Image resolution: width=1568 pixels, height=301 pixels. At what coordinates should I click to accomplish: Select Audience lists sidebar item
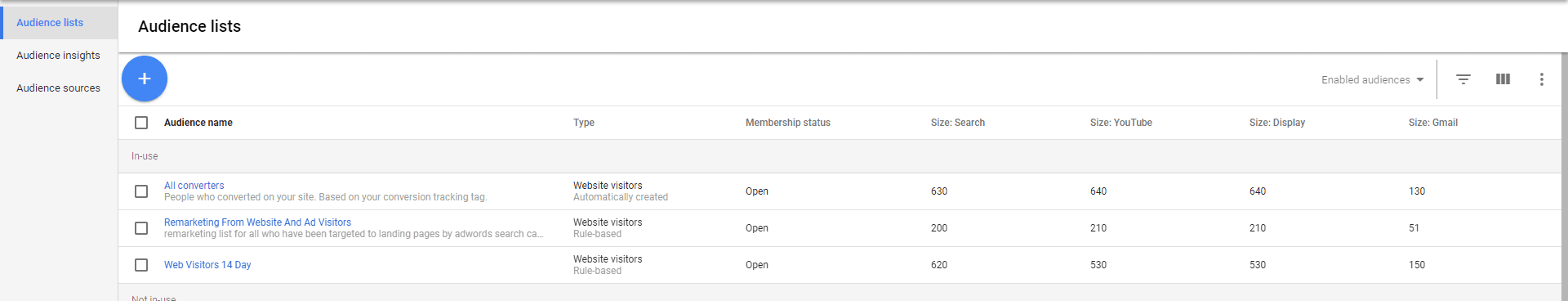pyautogui.click(x=59, y=23)
